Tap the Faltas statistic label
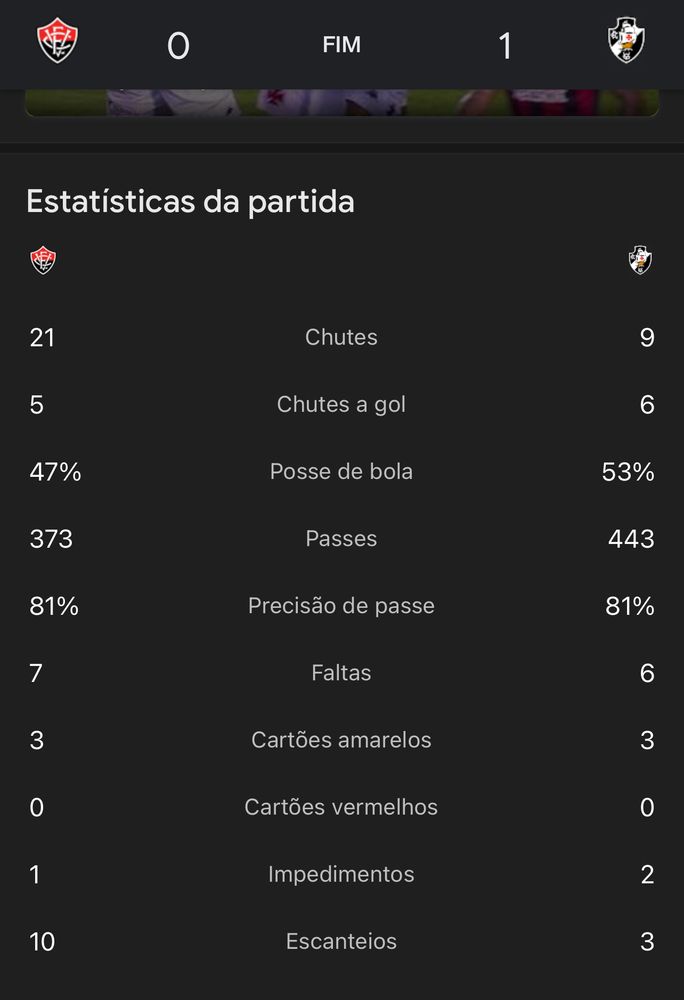The image size is (684, 1000). [x=341, y=673]
